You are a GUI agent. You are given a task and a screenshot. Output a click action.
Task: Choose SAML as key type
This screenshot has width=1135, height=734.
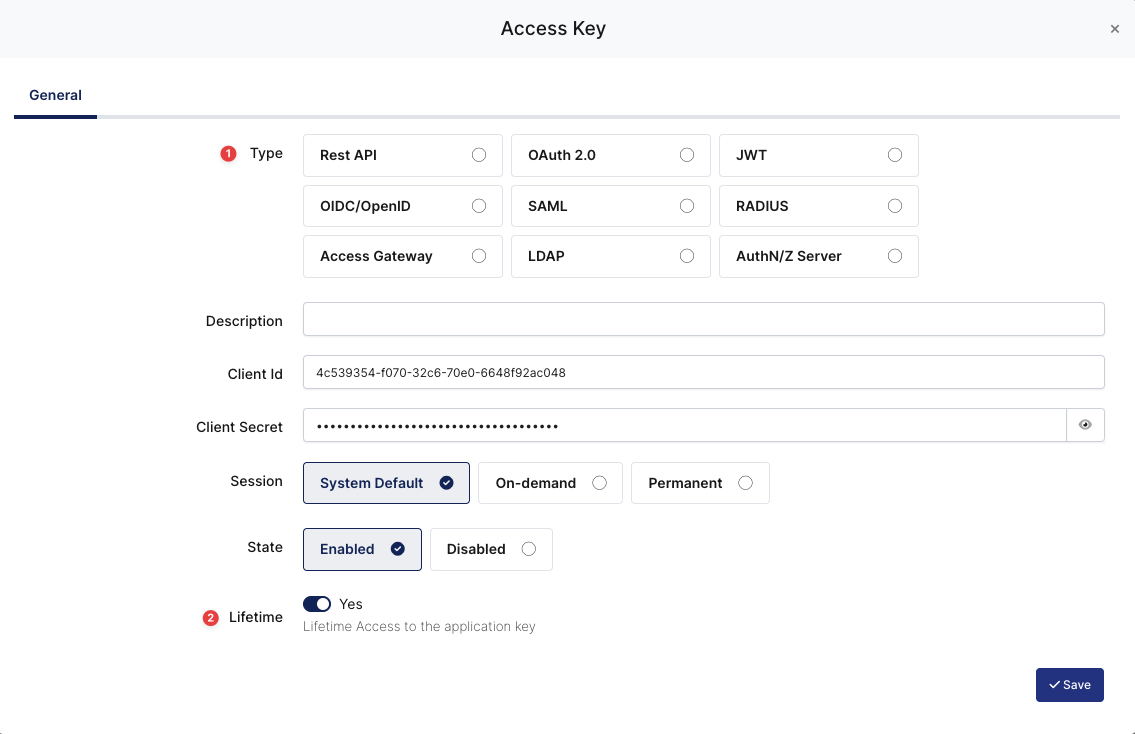coord(610,206)
